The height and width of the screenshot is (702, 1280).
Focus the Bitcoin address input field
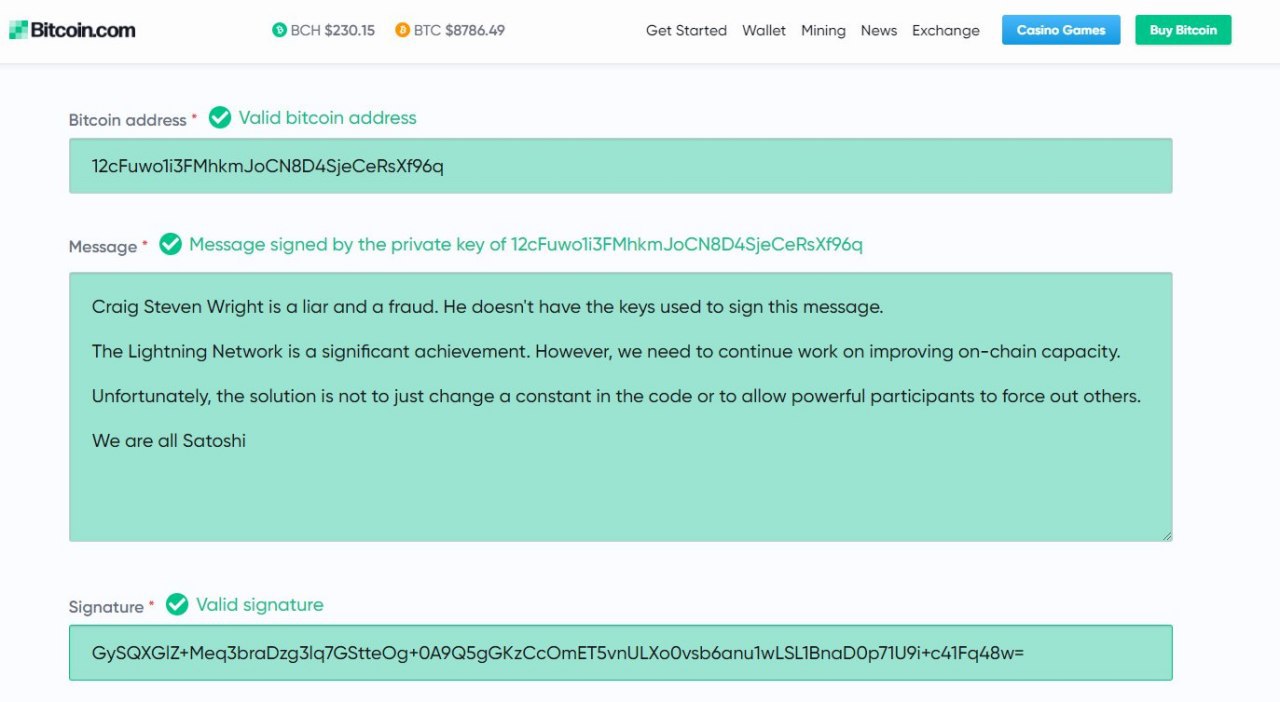(620, 166)
